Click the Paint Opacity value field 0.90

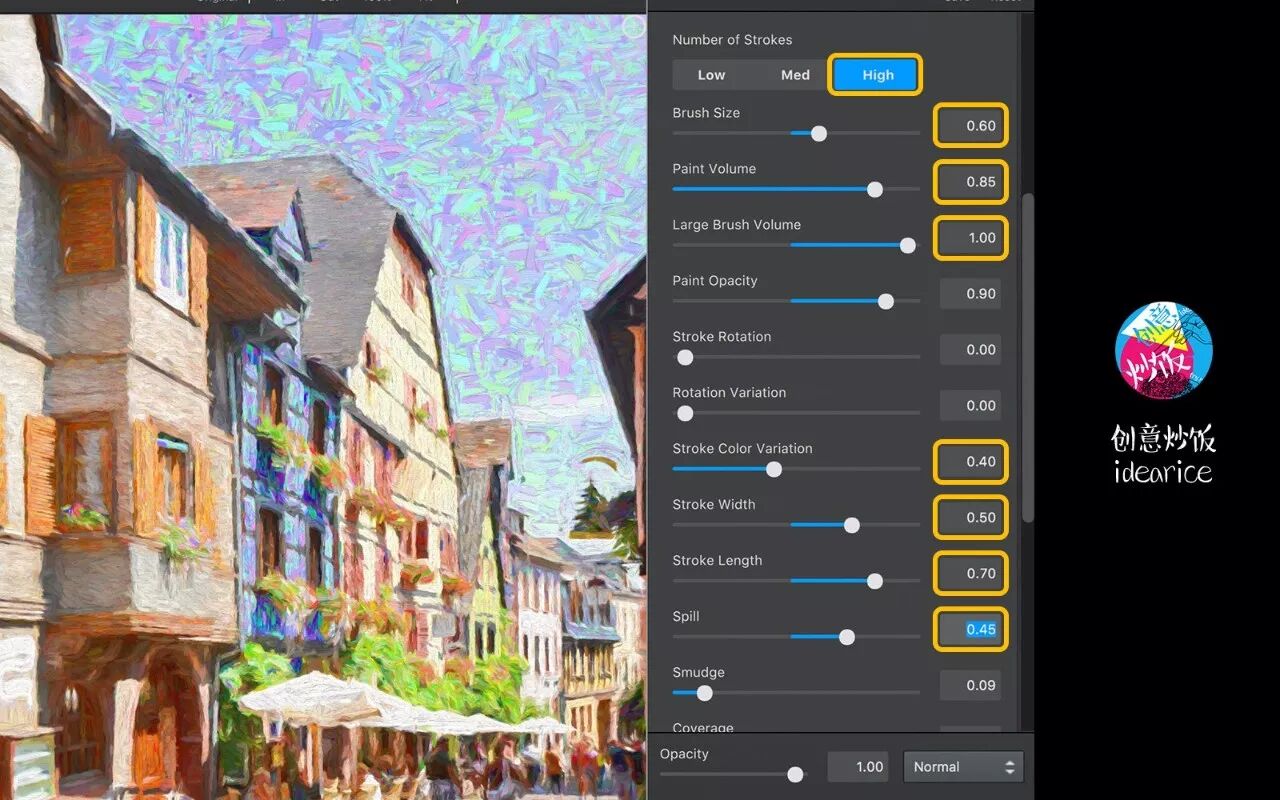click(970, 294)
